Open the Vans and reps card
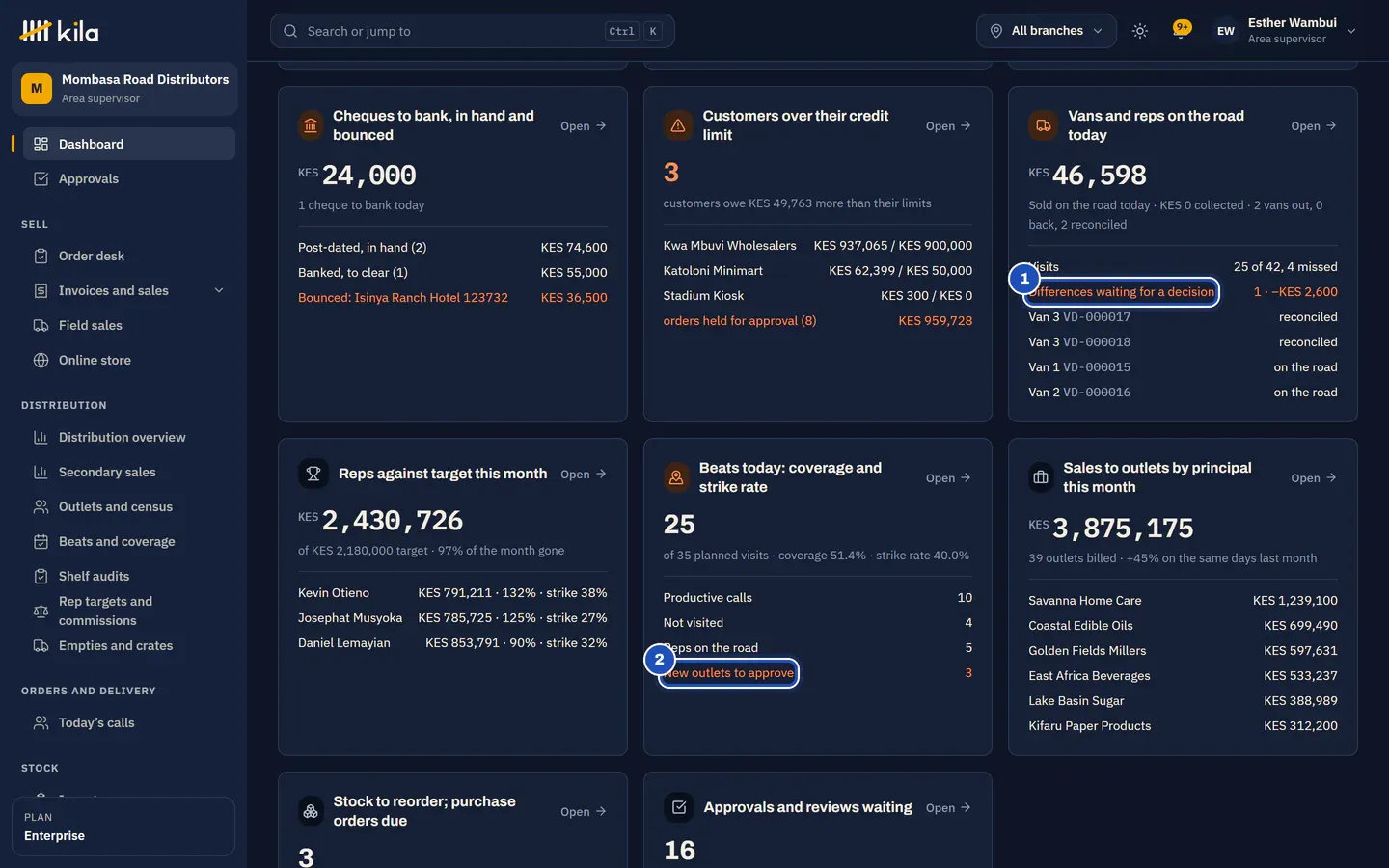This screenshot has width=1389, height=868. coord(1314,125)
